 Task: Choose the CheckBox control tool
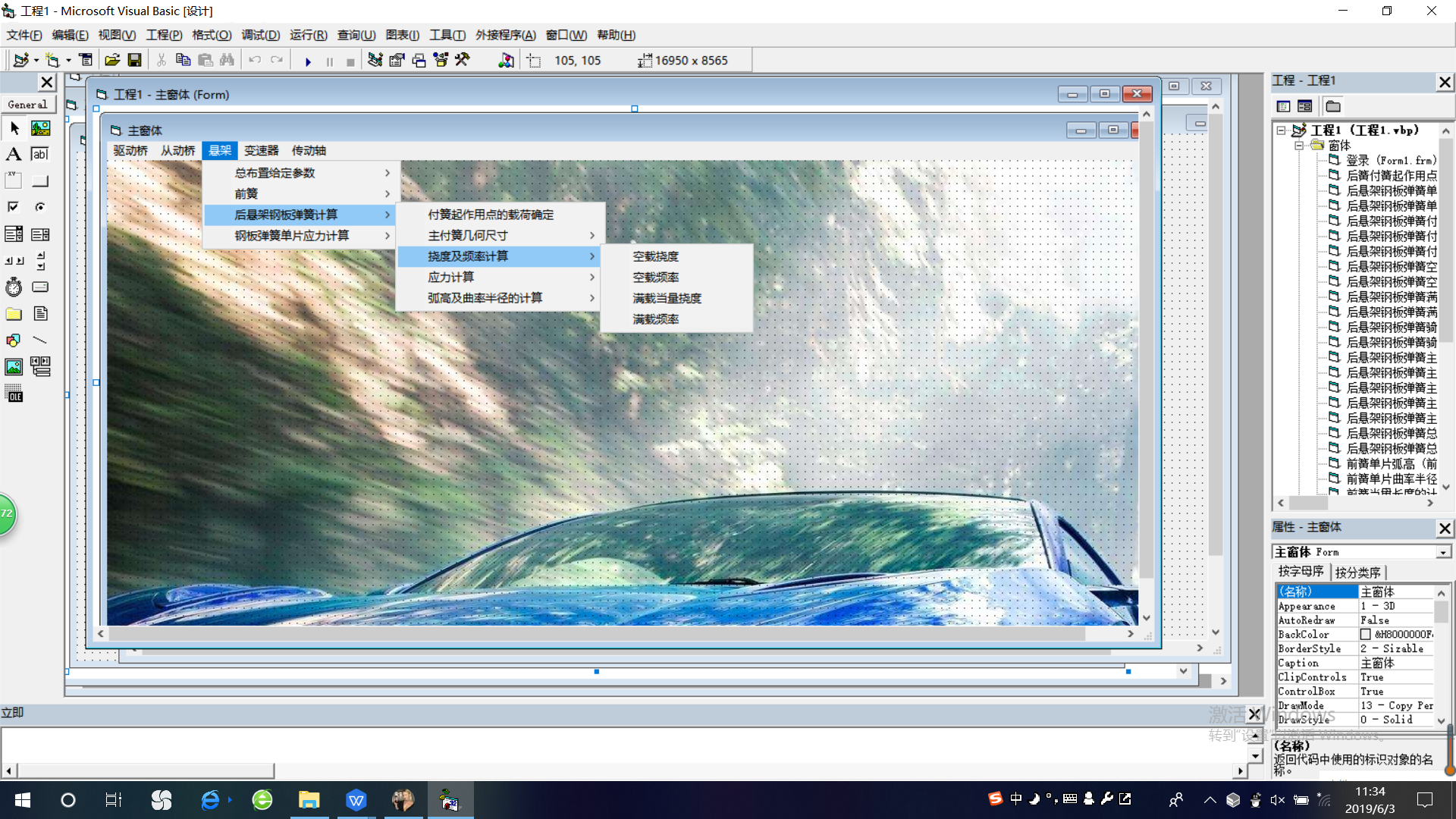pos(14,207)
